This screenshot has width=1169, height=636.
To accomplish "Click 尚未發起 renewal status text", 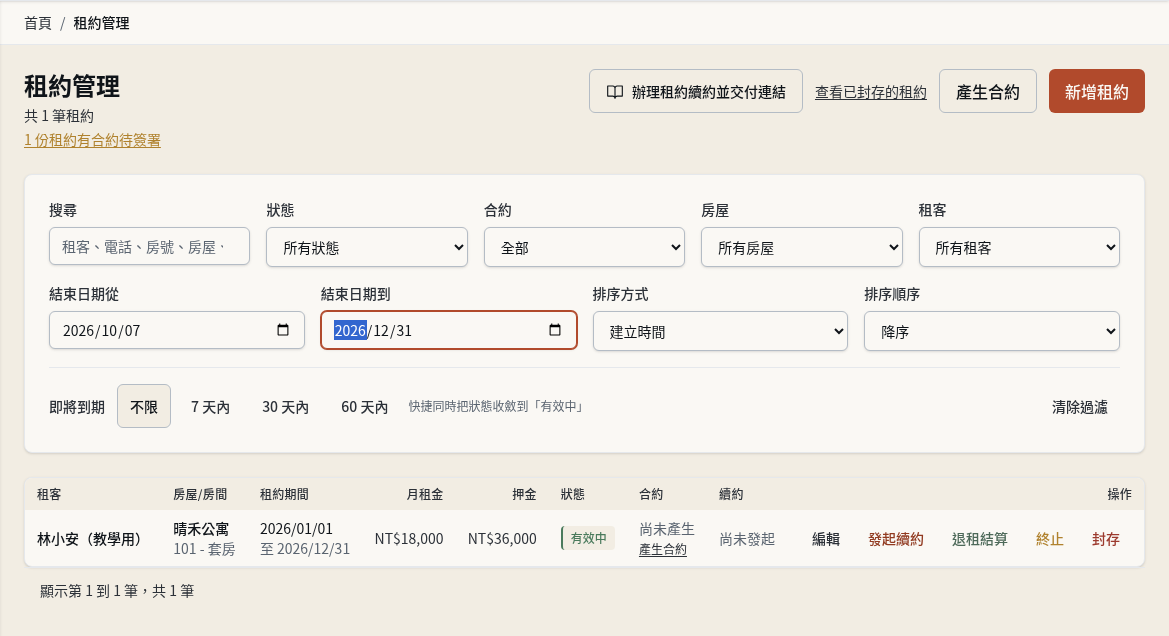I will click(747, 539).
